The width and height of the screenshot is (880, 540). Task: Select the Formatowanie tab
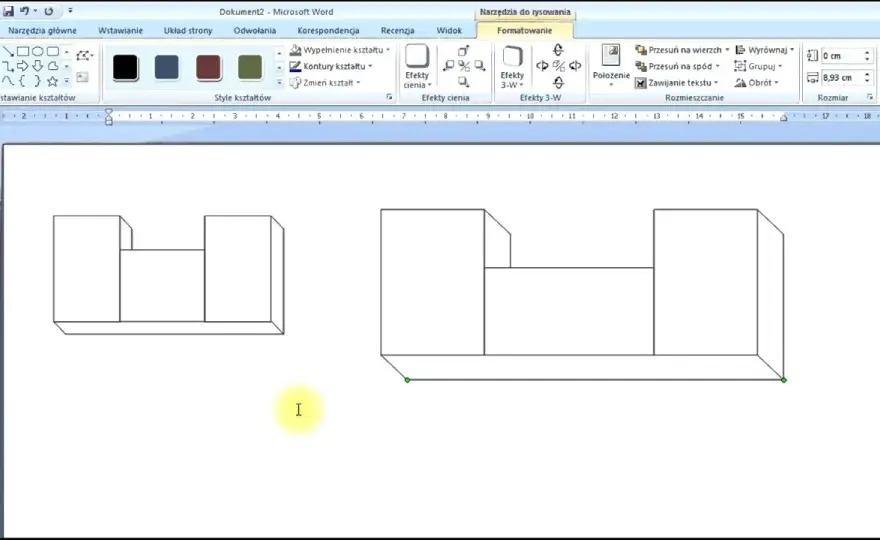click(524, 30)
